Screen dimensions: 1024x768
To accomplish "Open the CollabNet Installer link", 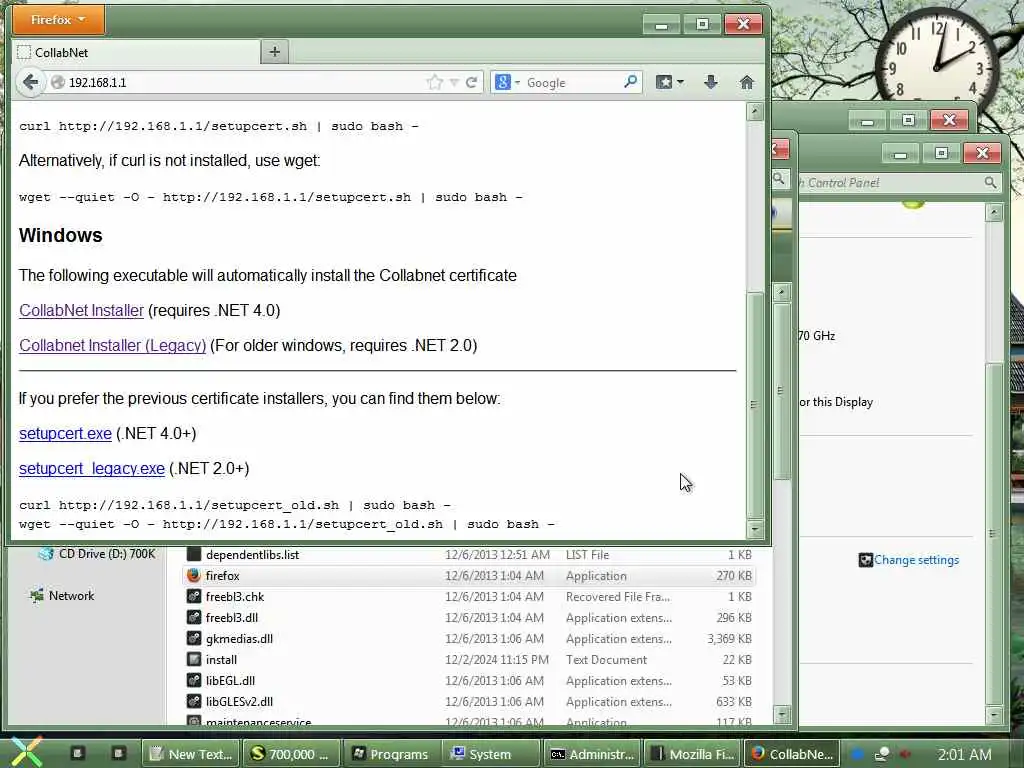I will coord(81,310).
